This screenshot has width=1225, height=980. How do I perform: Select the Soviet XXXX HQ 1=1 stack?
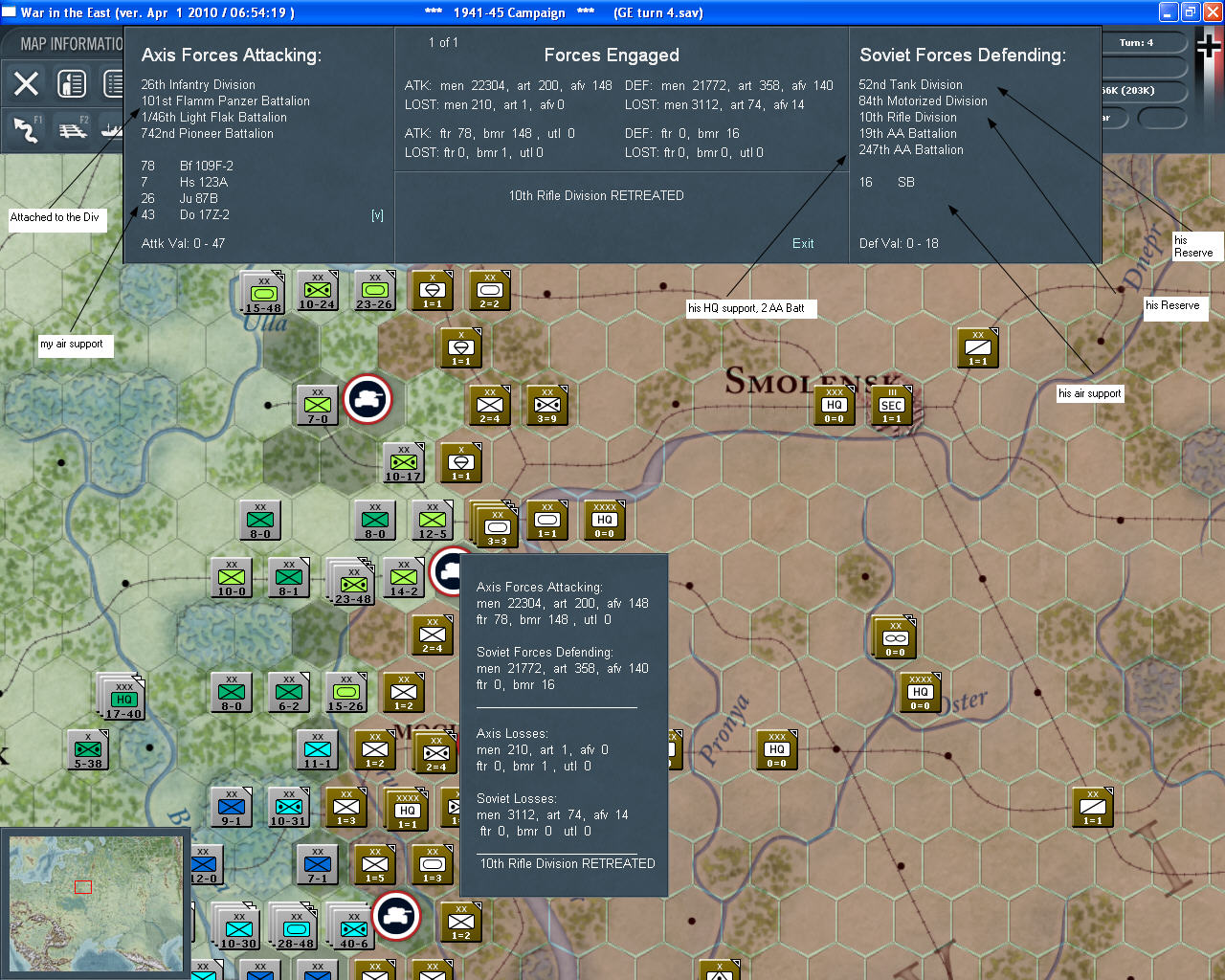point(406,809)
